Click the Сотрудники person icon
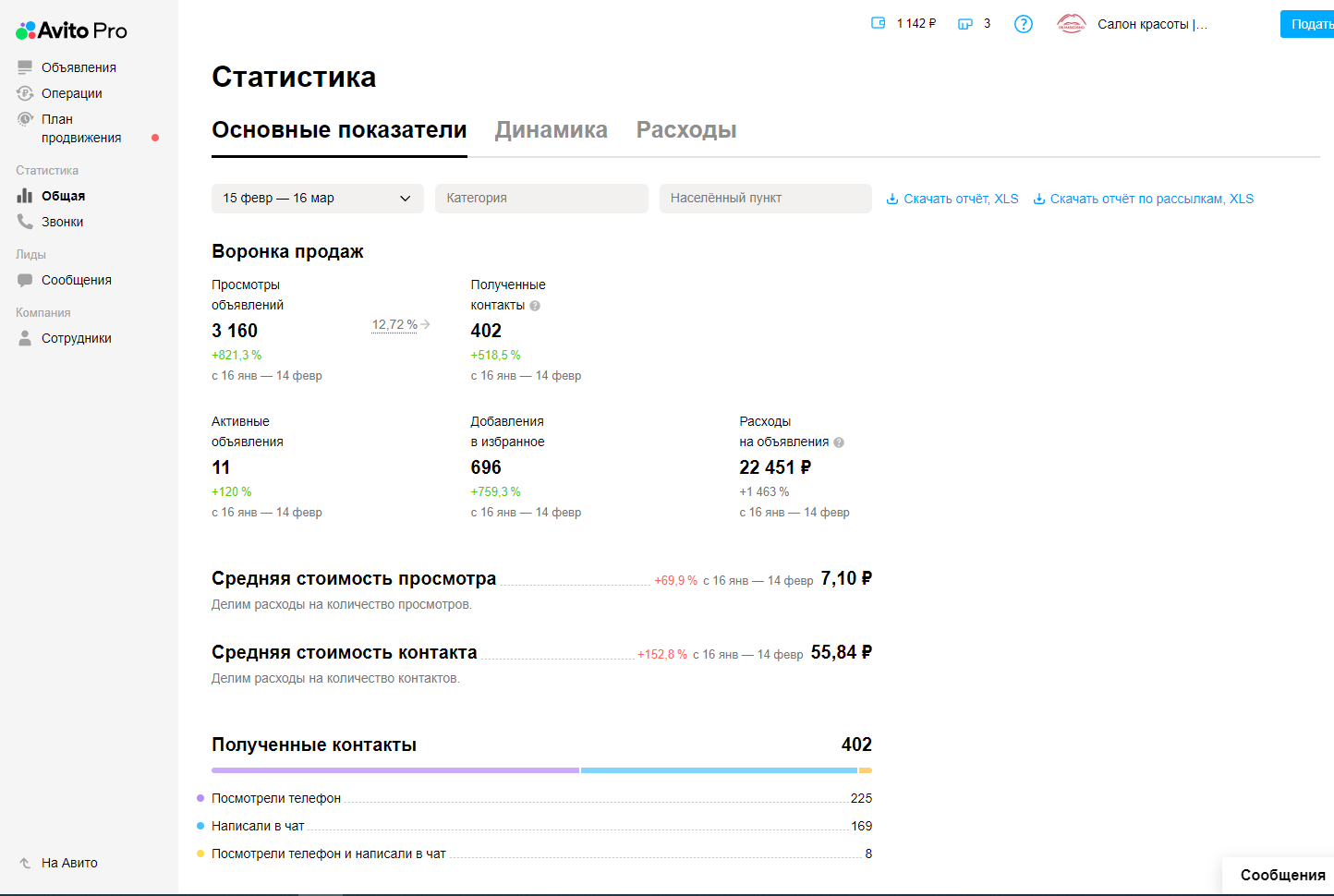Image resolution: width=1334 pixels, height=896 pixels. pos(25,338)
